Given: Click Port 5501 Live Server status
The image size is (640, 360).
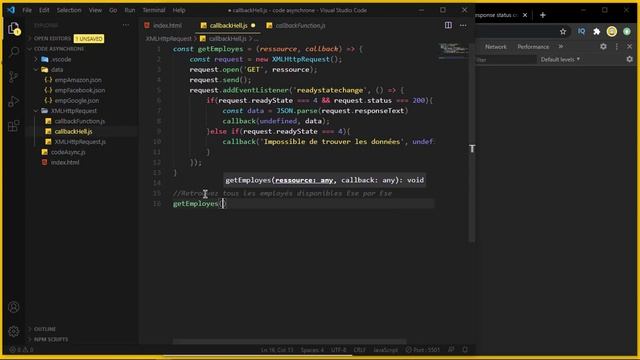Looking at the screenshot, I should [423, 350].
